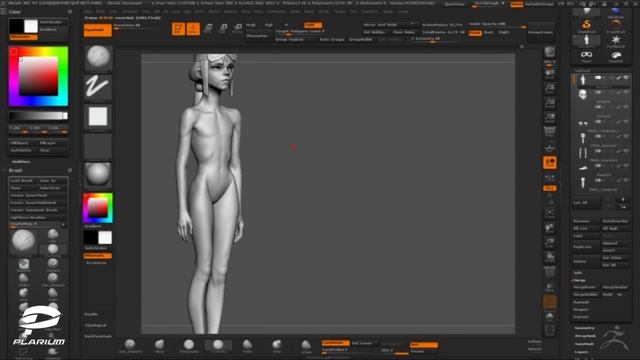The width and height of the screenshot is (640, 360).
Task: Toggle the LazyMouse button
Action: click(x=336, y=343)
